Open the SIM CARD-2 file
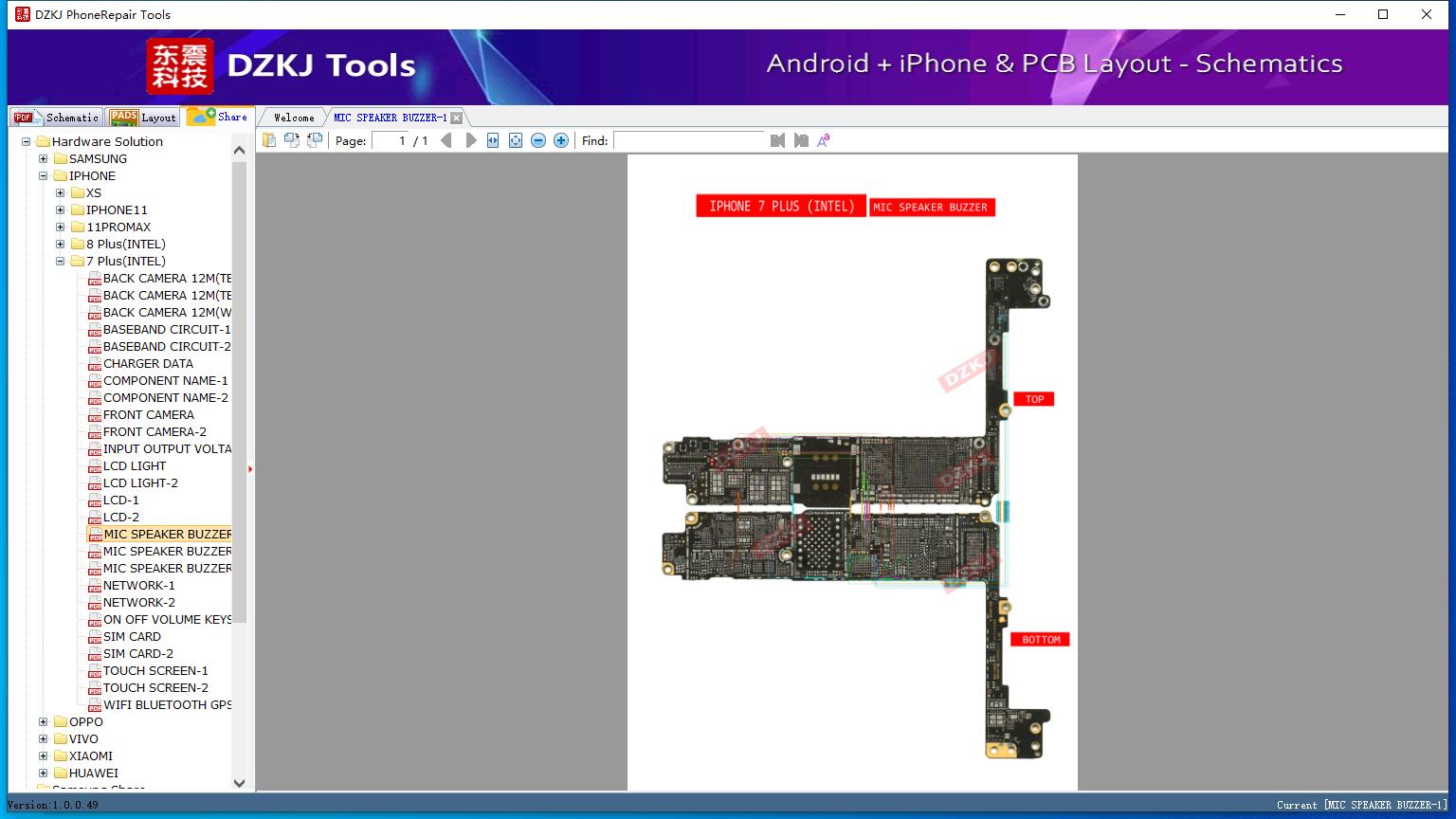 tap(138, 654)
